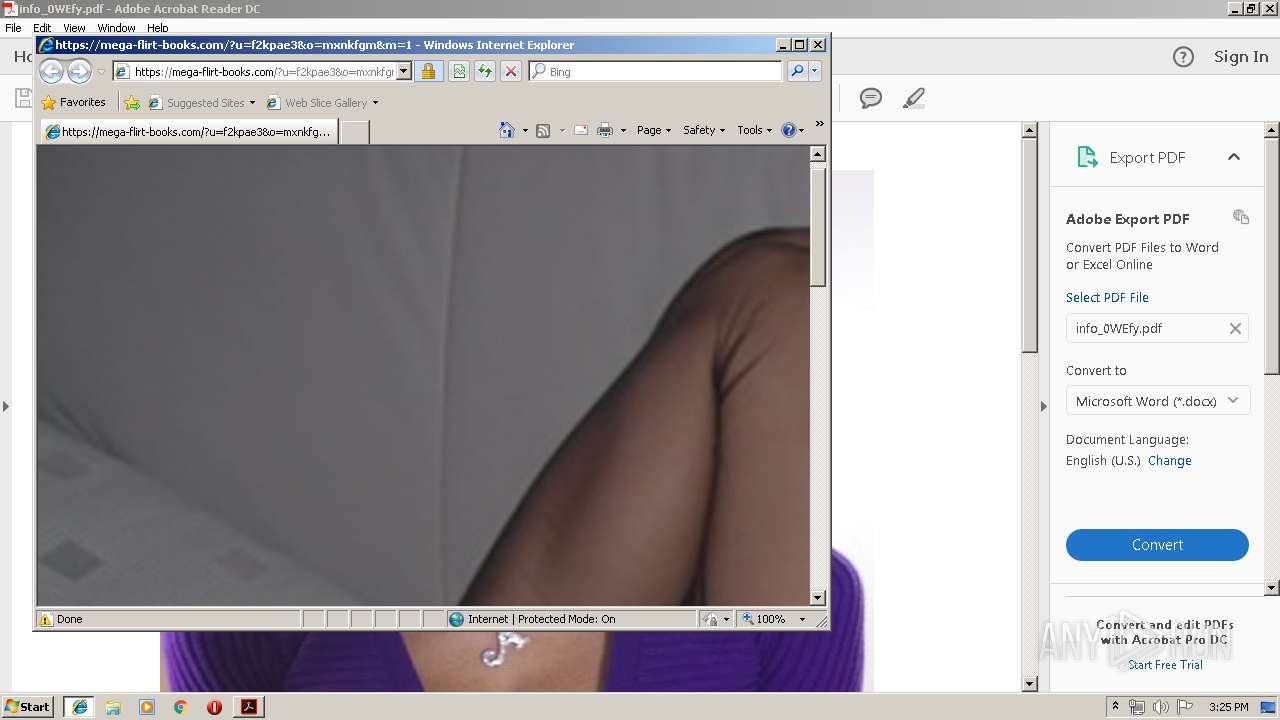Open the Safety menu dropdown

(703, 130)
